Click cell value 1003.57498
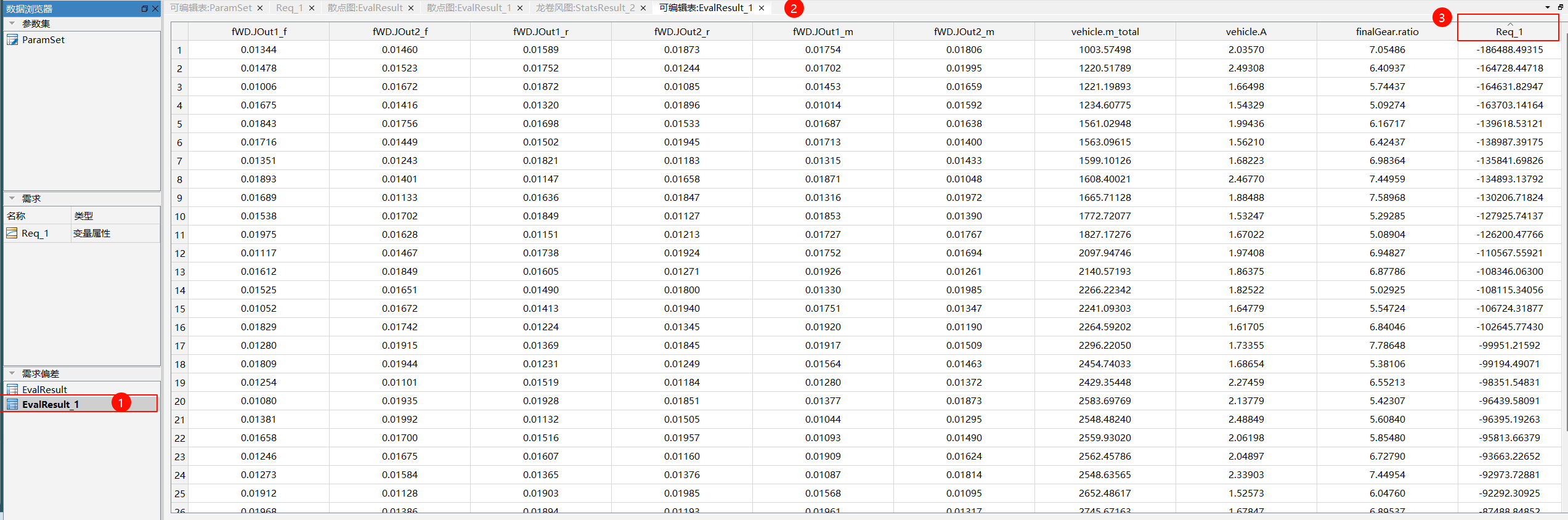Screen dimensions: 1568x520 (1105, 49)
